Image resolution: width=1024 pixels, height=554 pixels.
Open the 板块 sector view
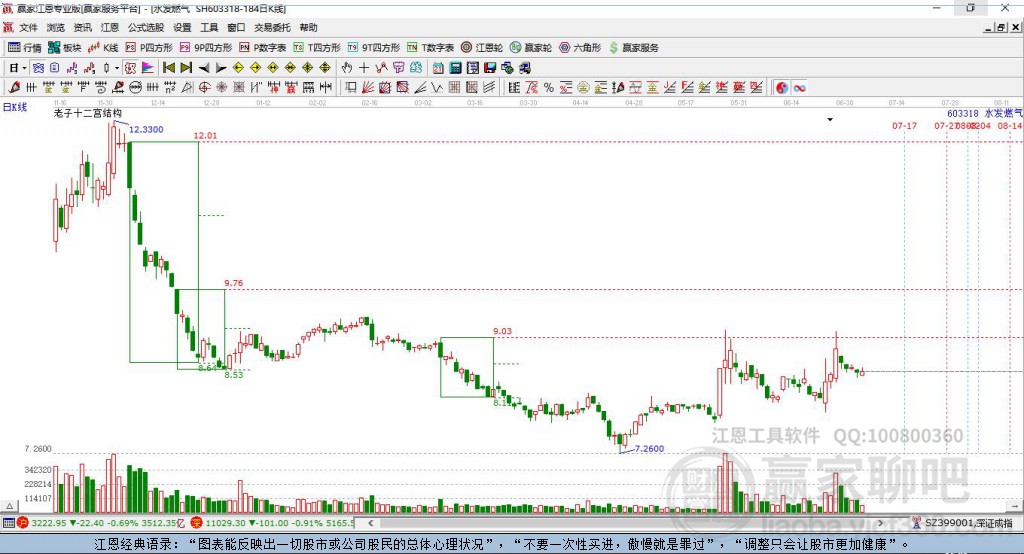(65, 48)
